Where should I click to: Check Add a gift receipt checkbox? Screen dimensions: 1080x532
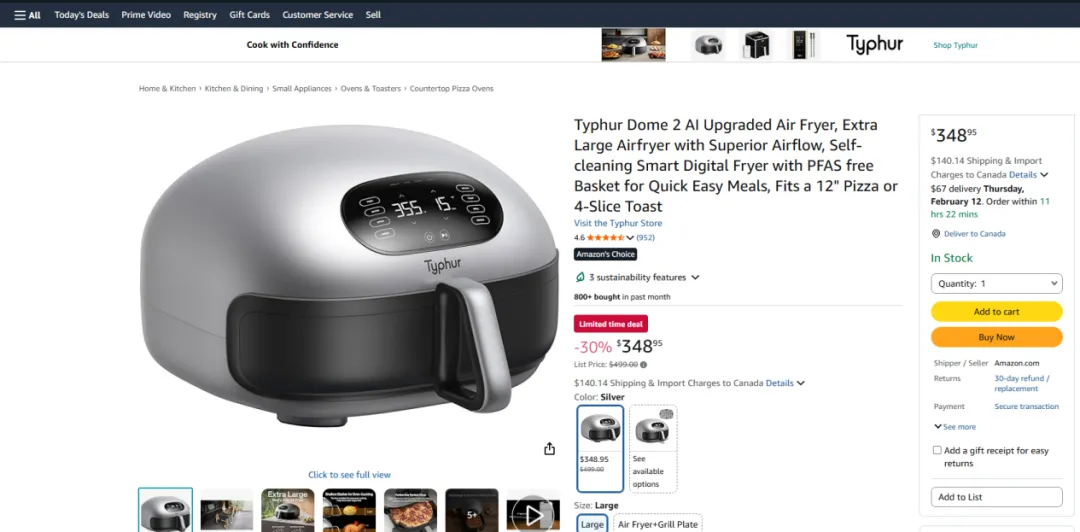pos(937,450)
